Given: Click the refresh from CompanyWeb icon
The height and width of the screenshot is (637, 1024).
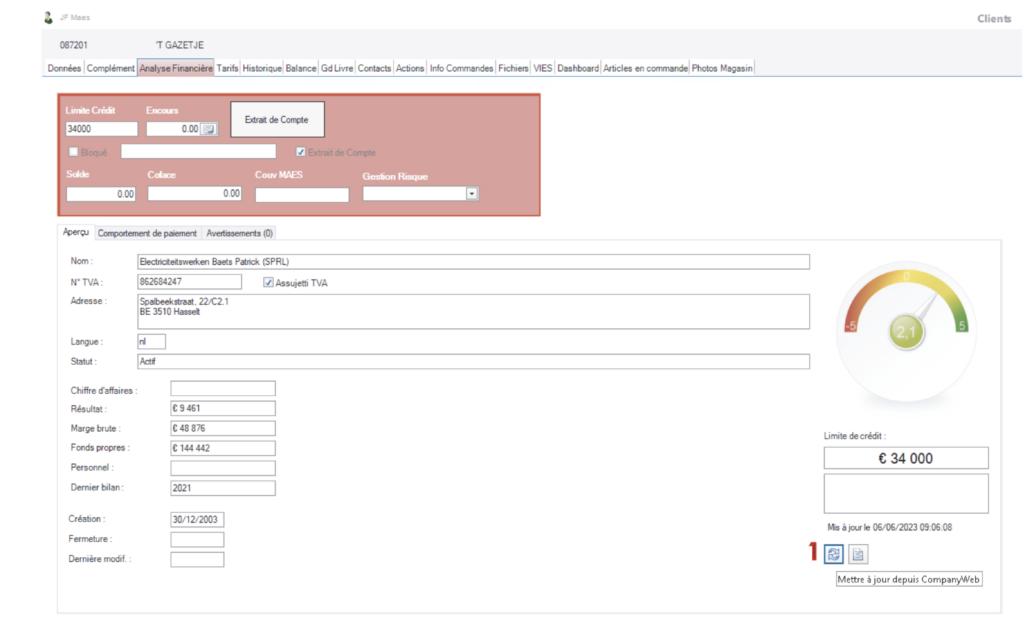Looking at the screenshot, I should click(x=834, y=555).
